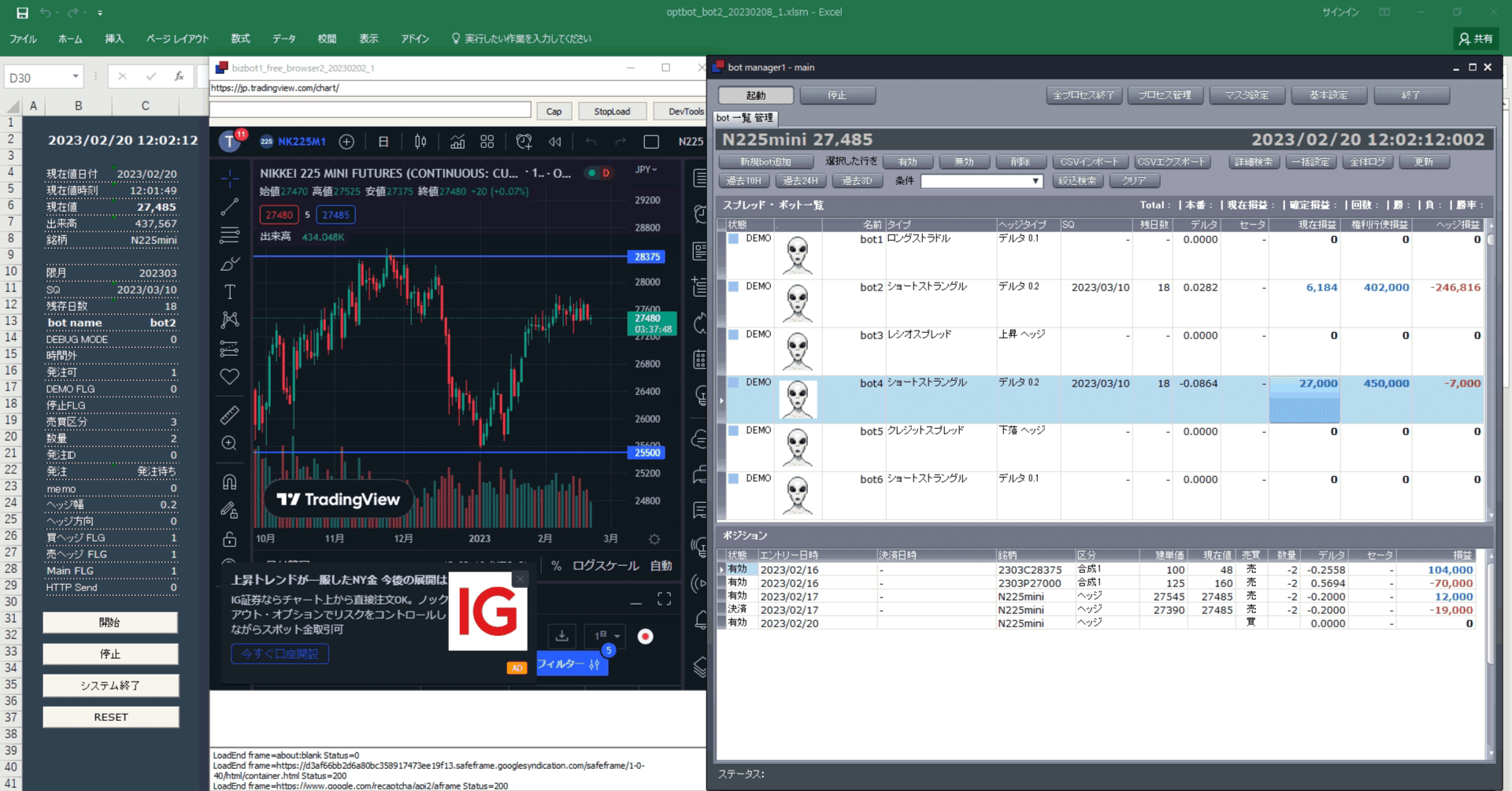The height and width of the screenshot is (791, 1512).
Task: Toggle the 自動 auto scale option
Action: [661, 566]
